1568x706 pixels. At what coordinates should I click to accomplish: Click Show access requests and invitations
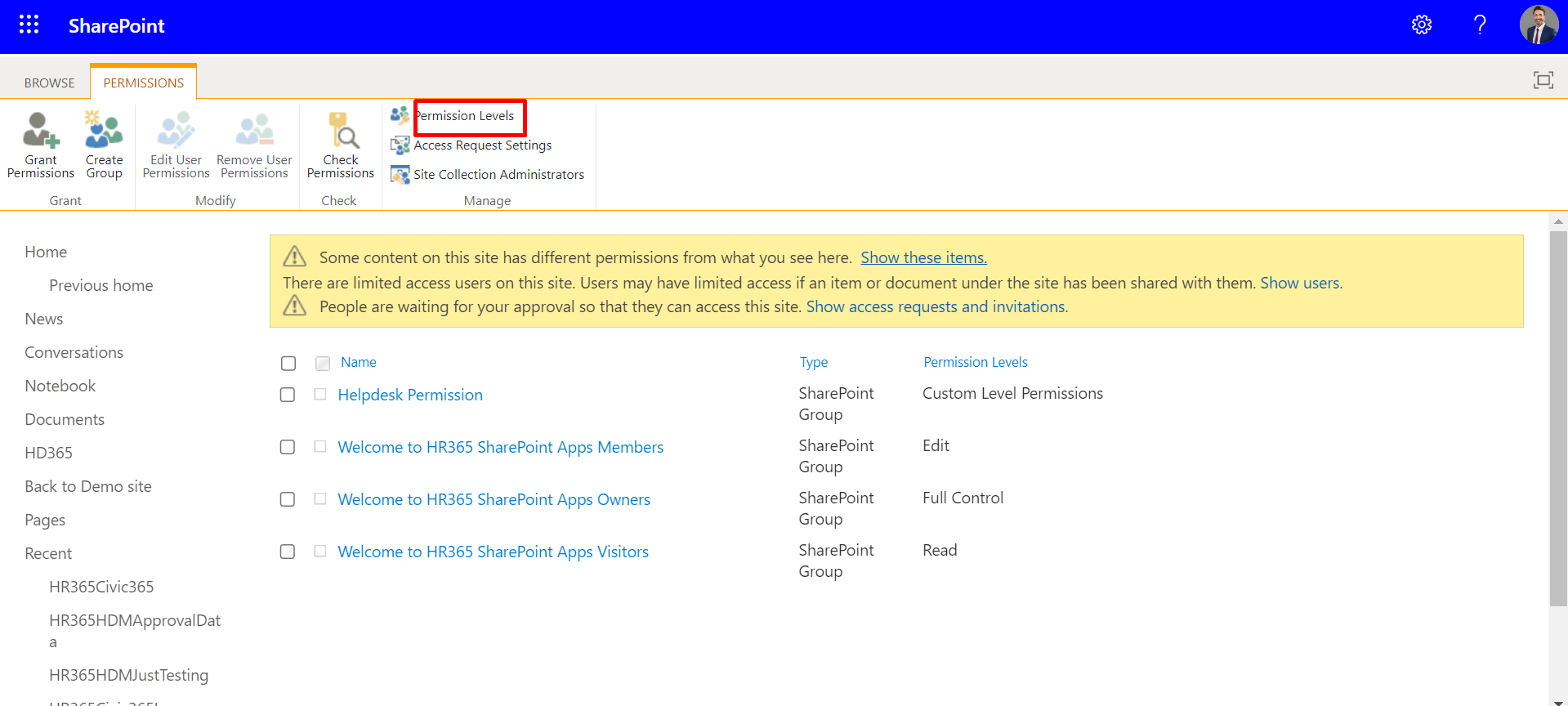click(937, 306)
